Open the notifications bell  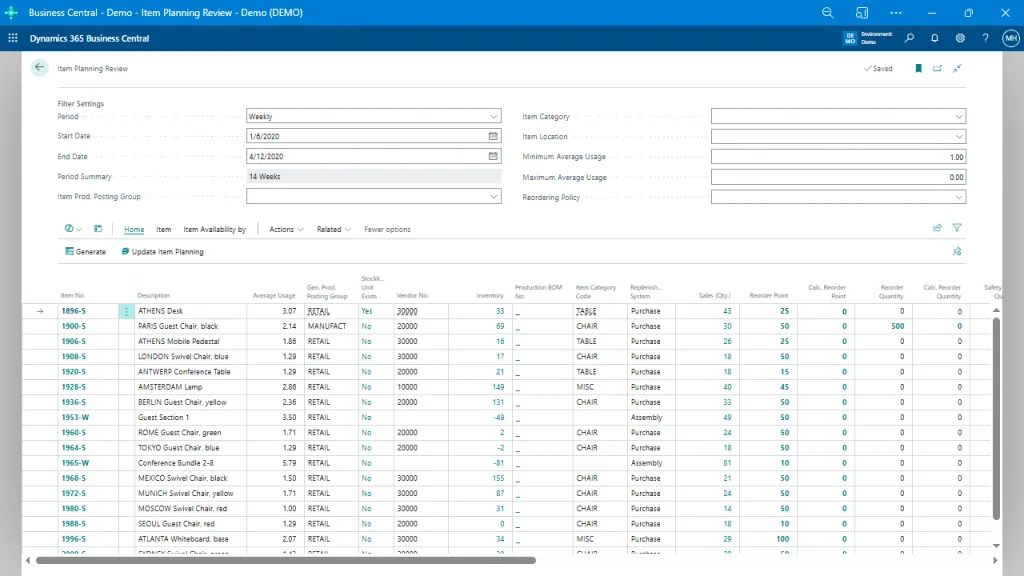pos(933,37)
